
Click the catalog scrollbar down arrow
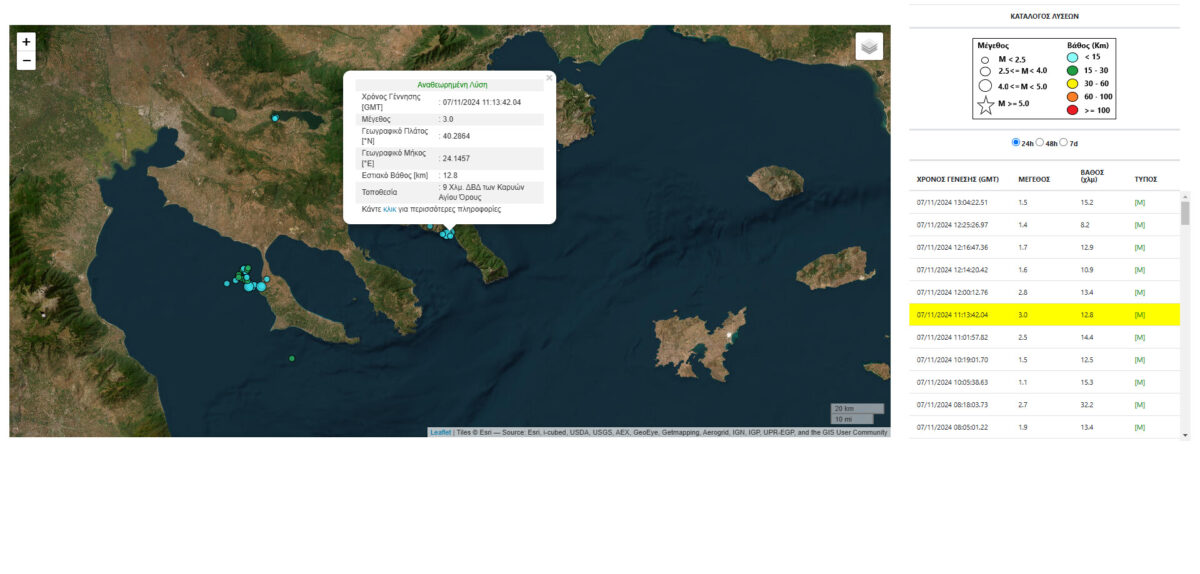(1186, 435)
